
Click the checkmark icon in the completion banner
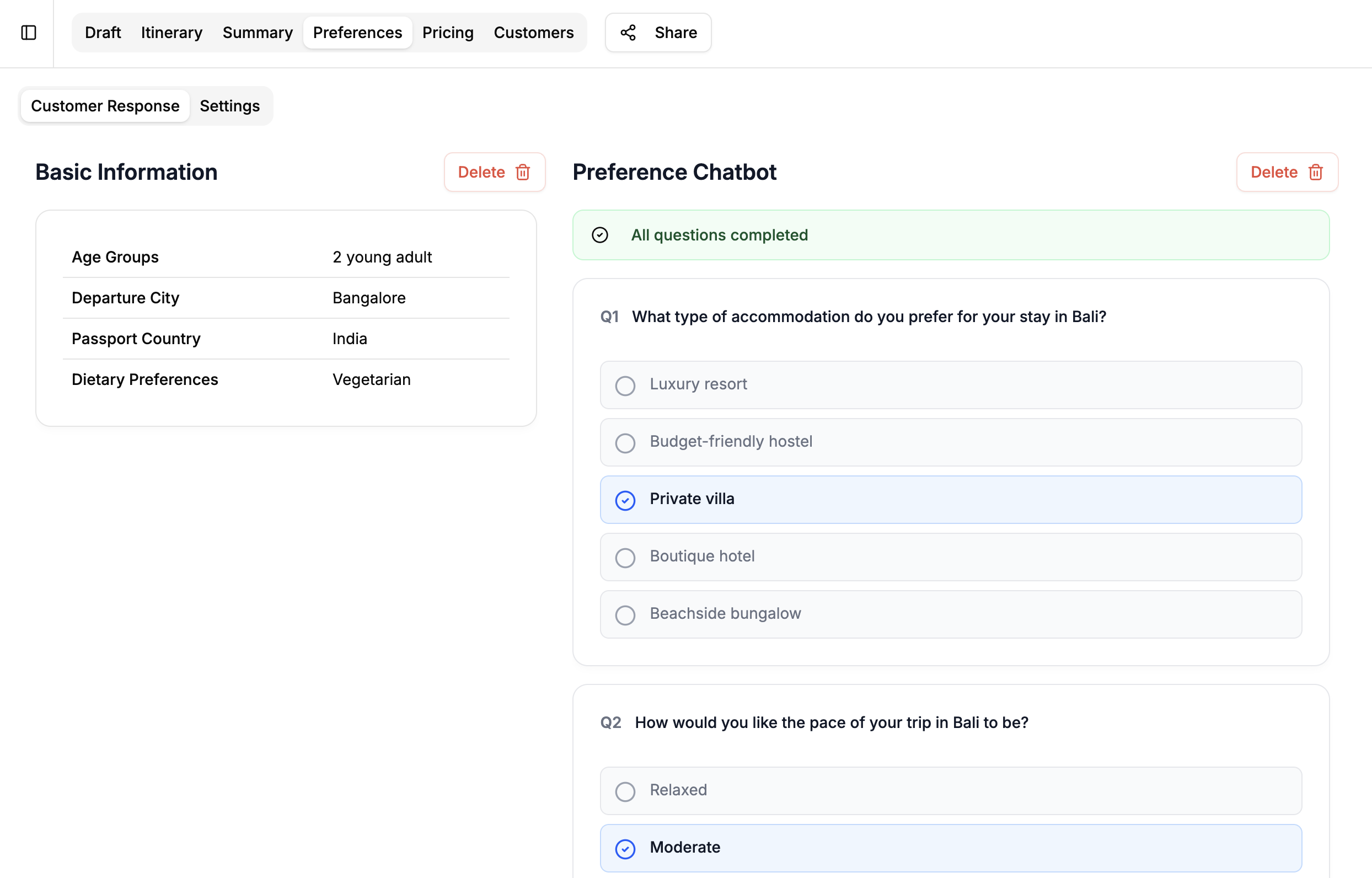tap(600, 235)
